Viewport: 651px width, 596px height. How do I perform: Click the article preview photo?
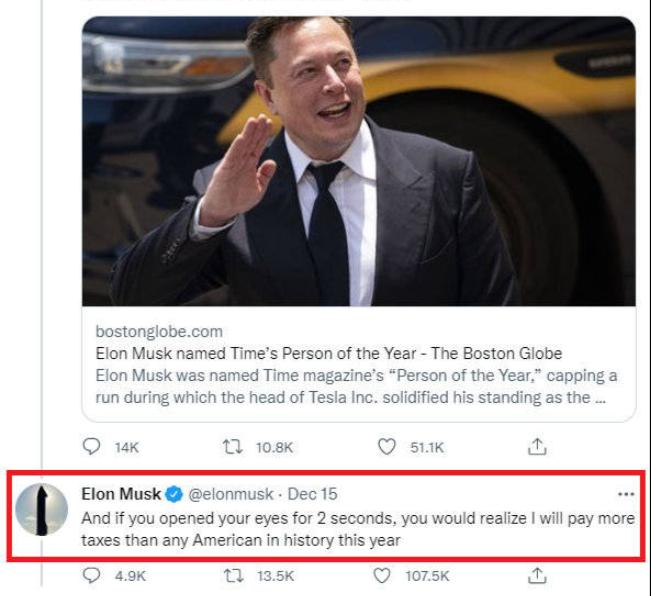click(359, 161)
